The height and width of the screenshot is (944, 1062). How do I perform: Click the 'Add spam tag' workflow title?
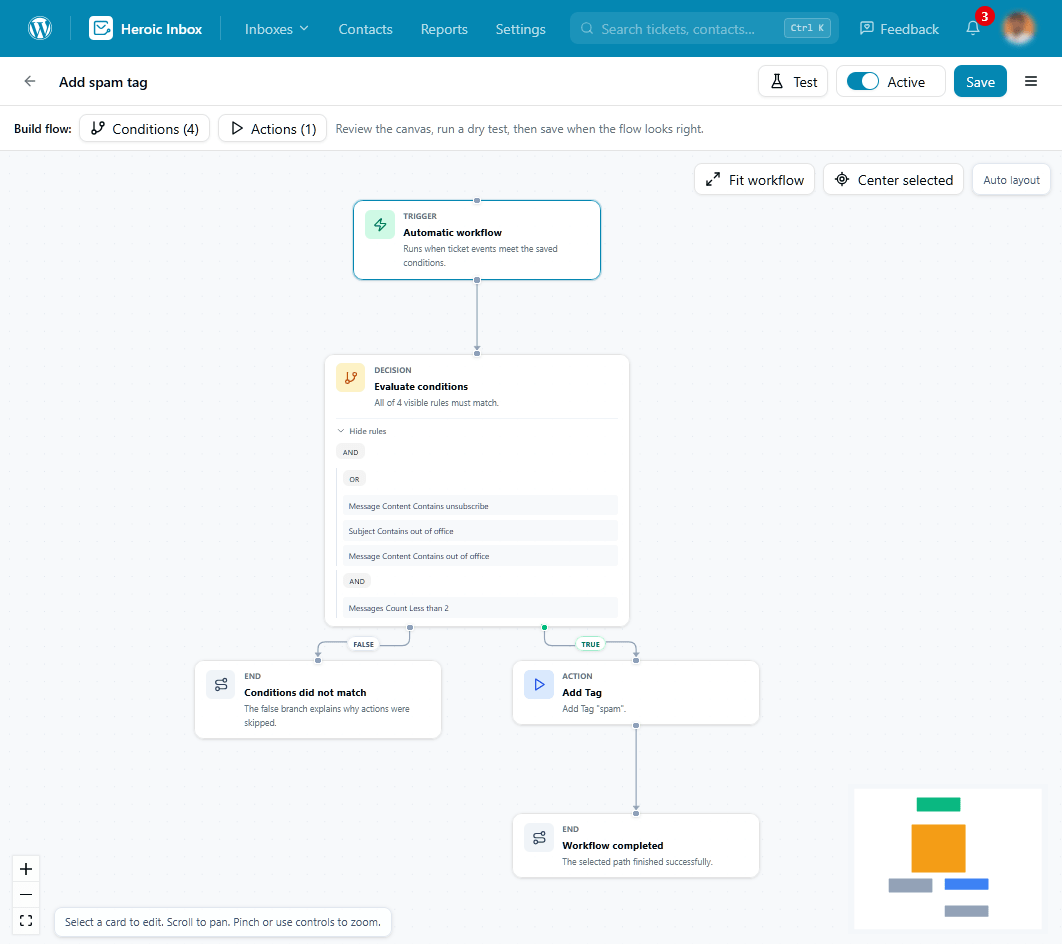click(103, 82)
